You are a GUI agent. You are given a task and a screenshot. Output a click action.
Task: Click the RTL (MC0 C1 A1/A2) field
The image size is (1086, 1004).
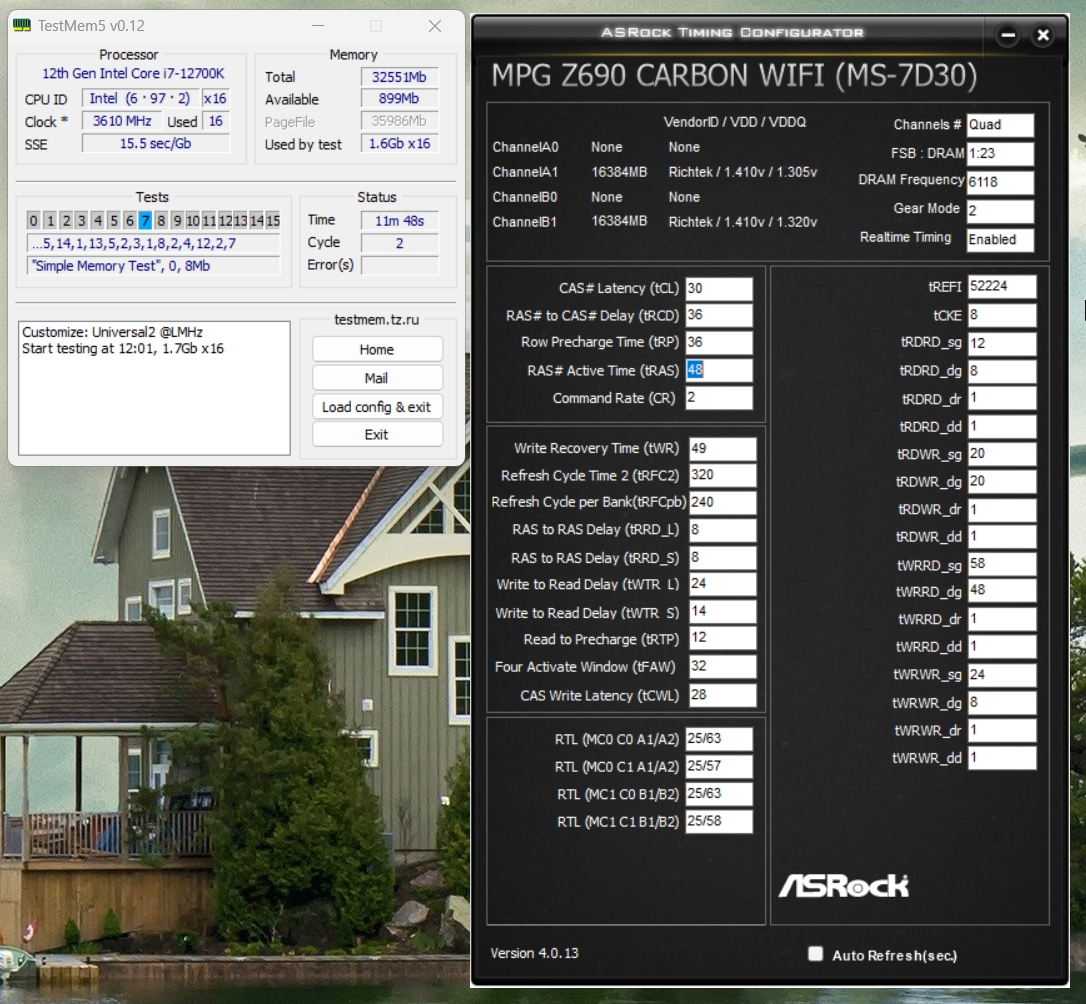(719, 767)
